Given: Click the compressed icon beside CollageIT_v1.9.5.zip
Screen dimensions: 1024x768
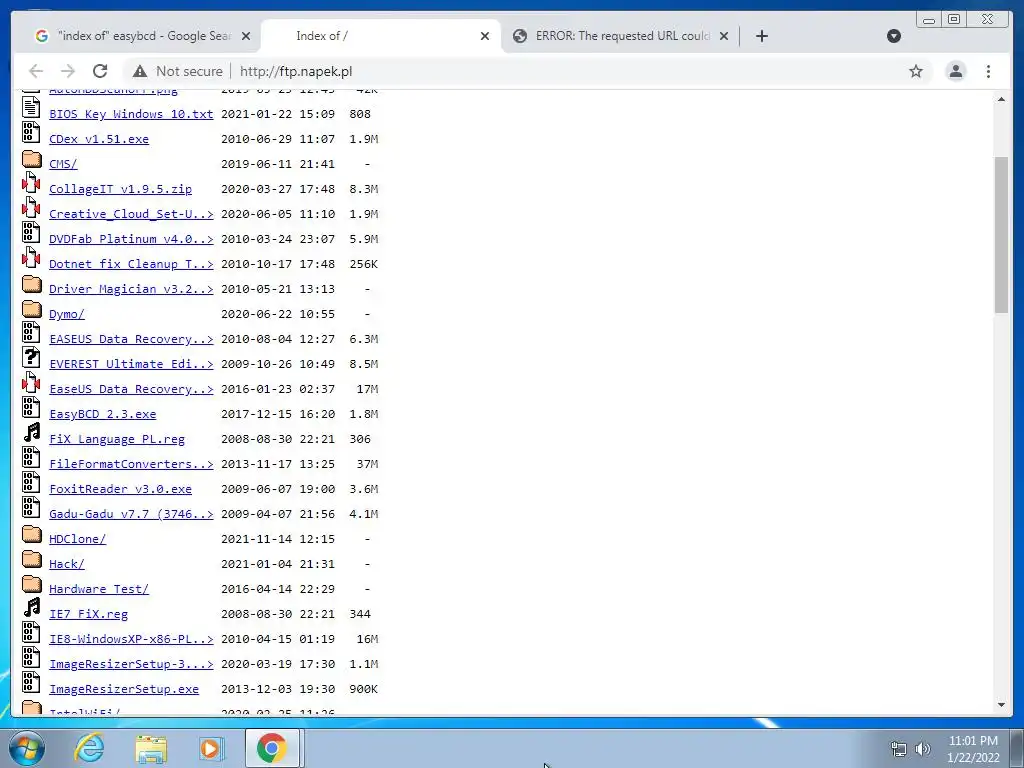Looking at the screenshot, I should click(x=31, y=182).
